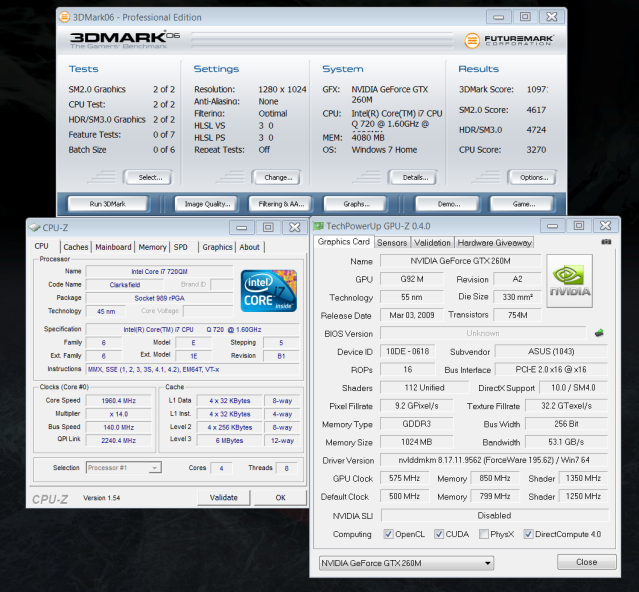
Task: Click the Level 3 6 MBytes cache value
Action: [x=229, y=440]
